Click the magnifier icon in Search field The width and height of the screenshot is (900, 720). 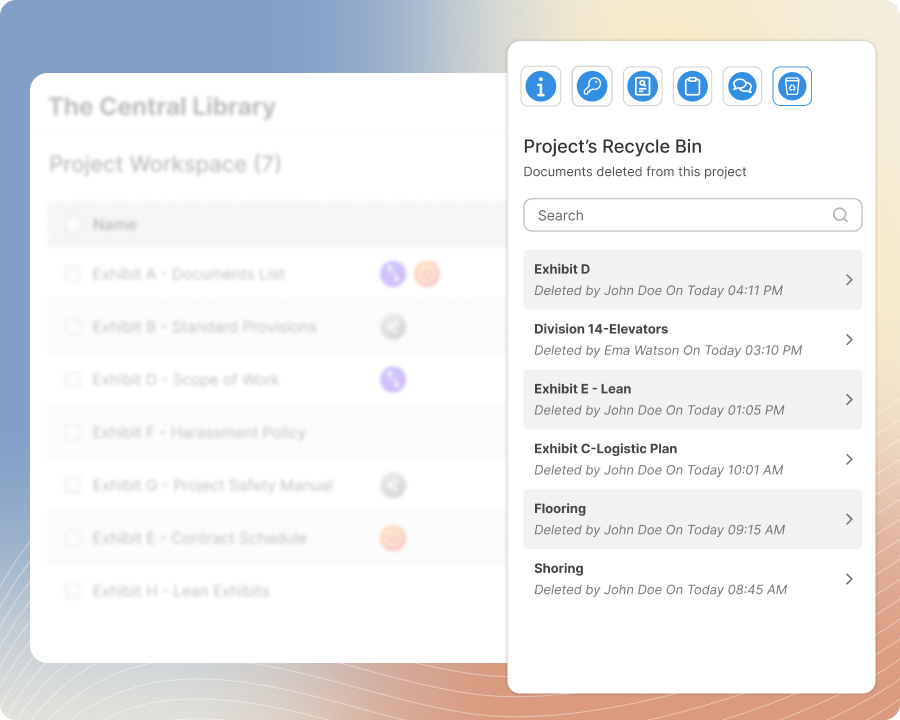pos(840,215)
